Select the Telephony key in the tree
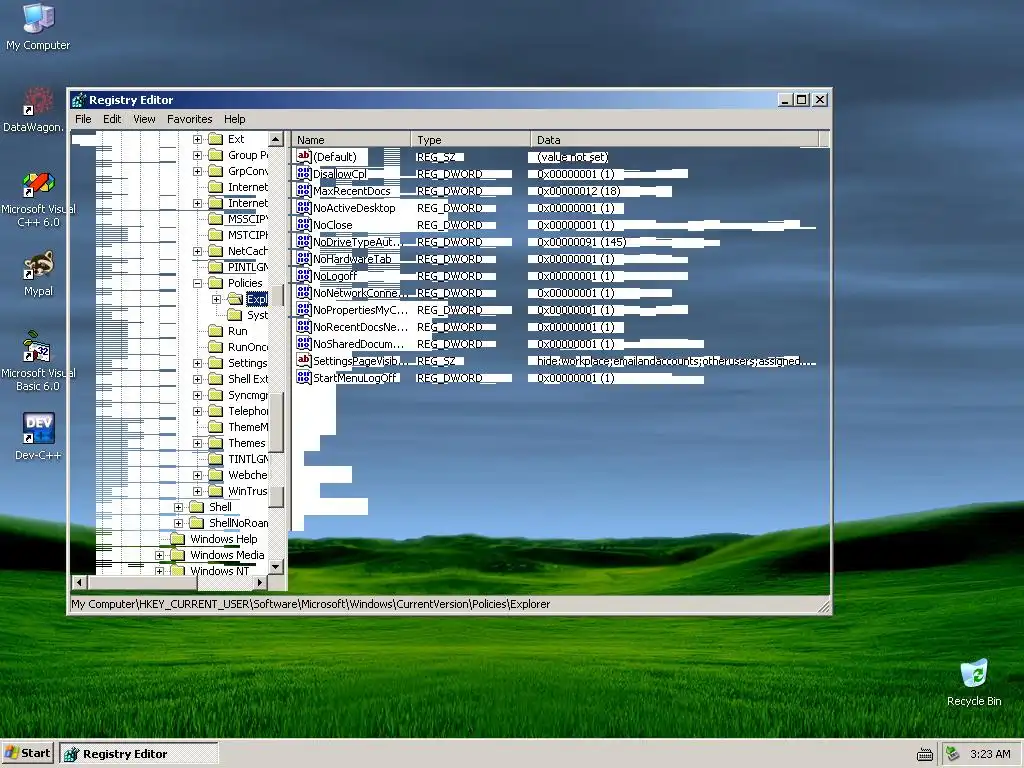1024x768 pixels. click(248, 411)
